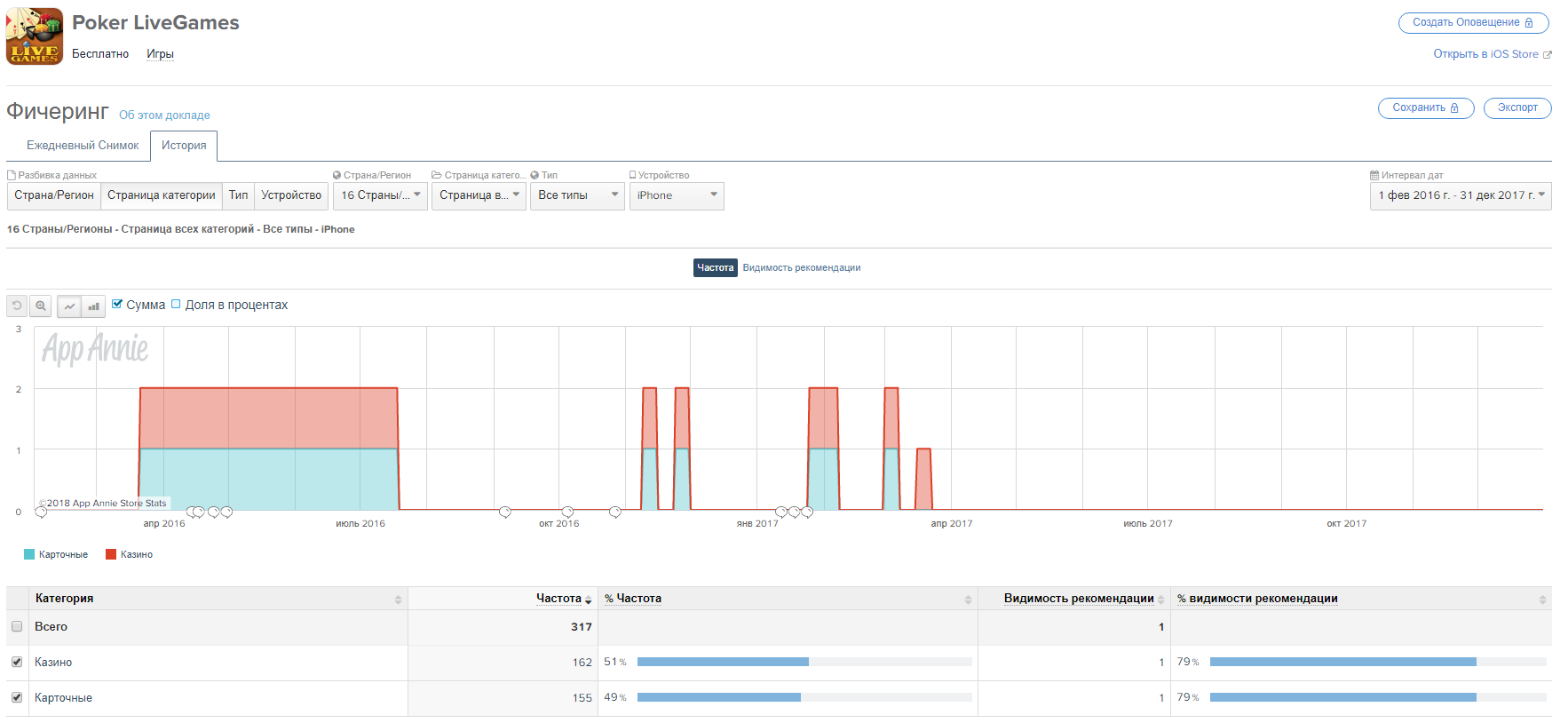Enable Доля в процентах checkbox
Screen dimensions: 1568x723
coord(176,304)
